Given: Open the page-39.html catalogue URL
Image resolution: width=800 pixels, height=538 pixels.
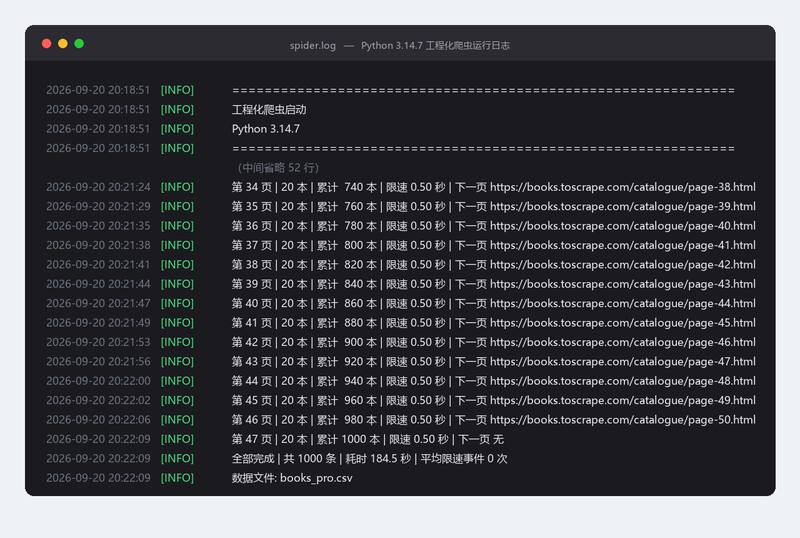Looking at the screenshot, I should pos(622,207).
